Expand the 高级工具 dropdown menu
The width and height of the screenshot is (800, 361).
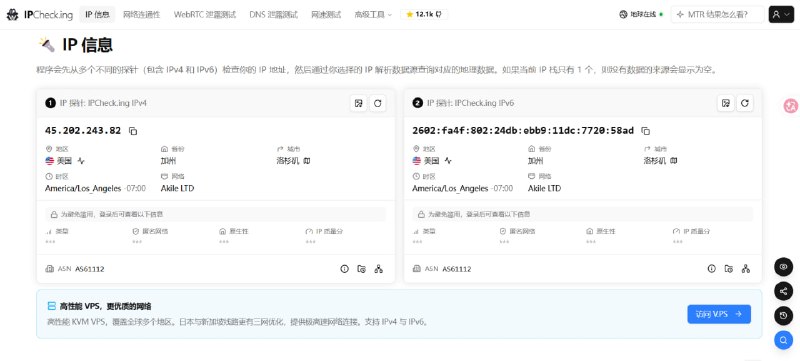(373, 15)
